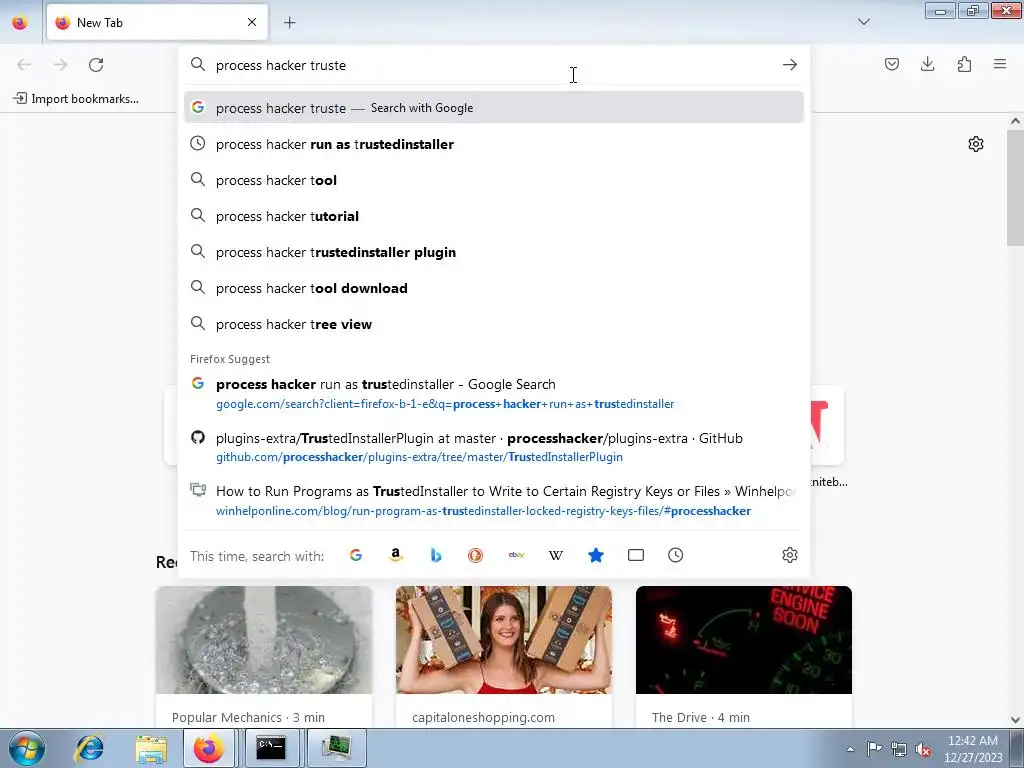Choose suggestion 'process hacker tool download'
This screenshot has height=768, width=1024.
pyautogui.click(x=494, y=288)
